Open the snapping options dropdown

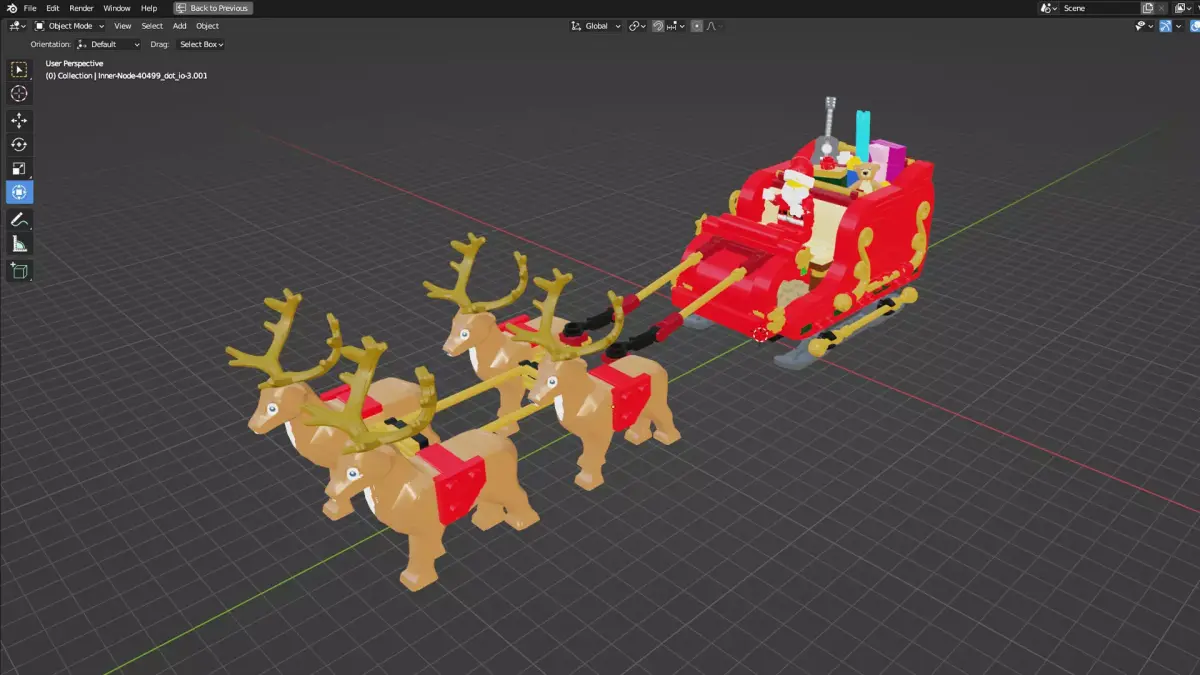pos(676,26)
